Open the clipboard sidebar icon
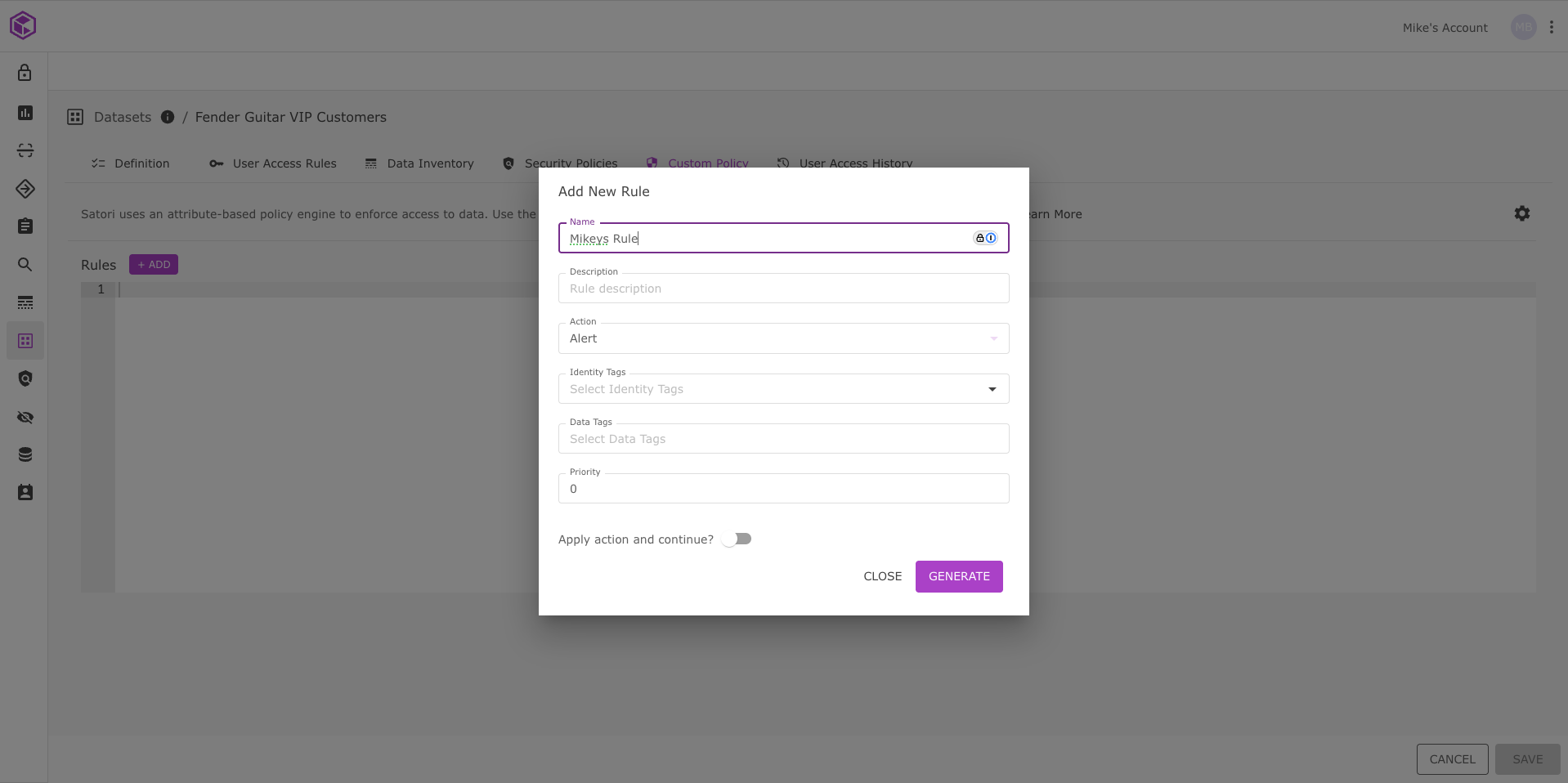 click(x=25, y=226)
